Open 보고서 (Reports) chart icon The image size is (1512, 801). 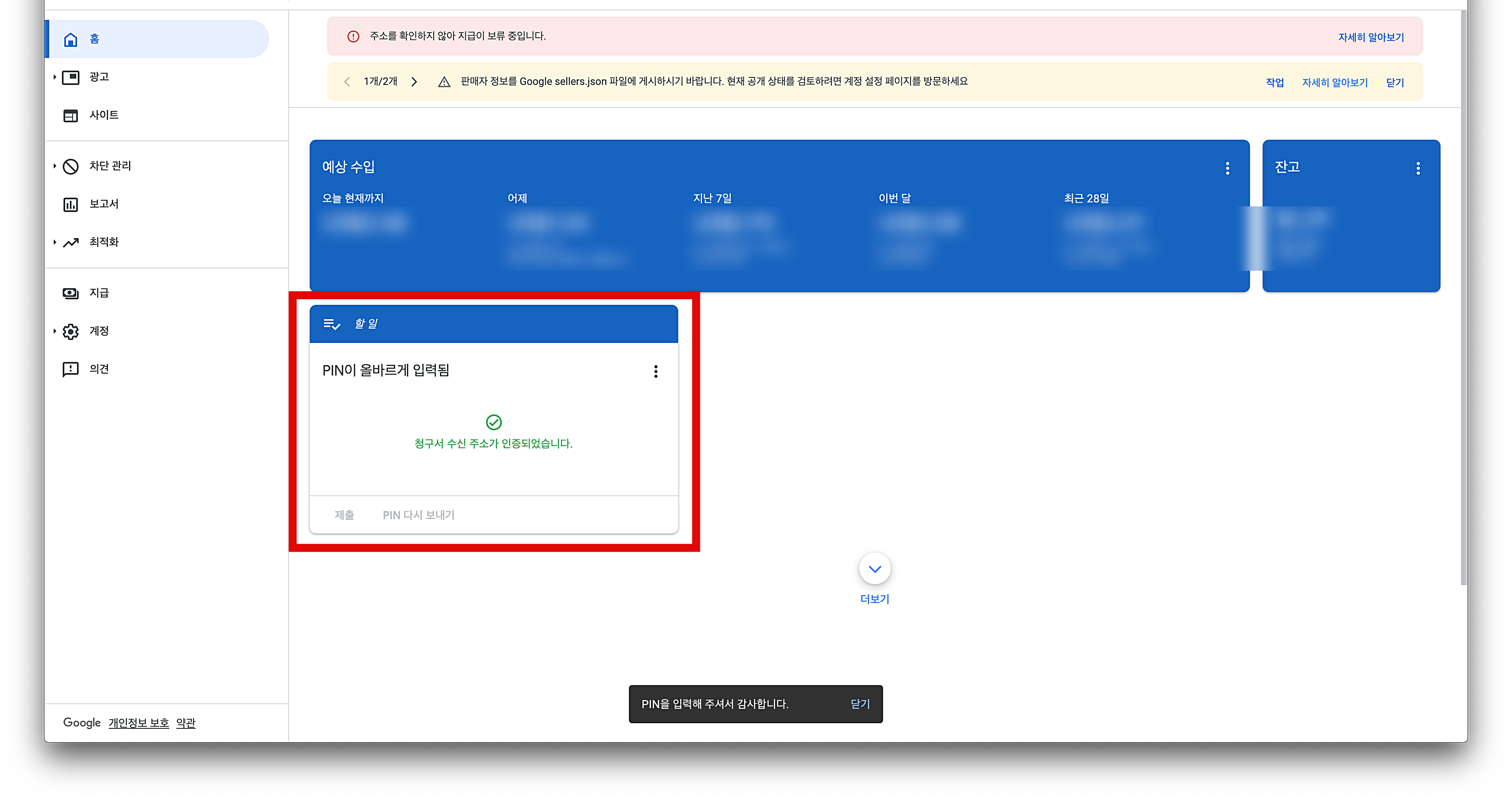[x=70, y=204]
